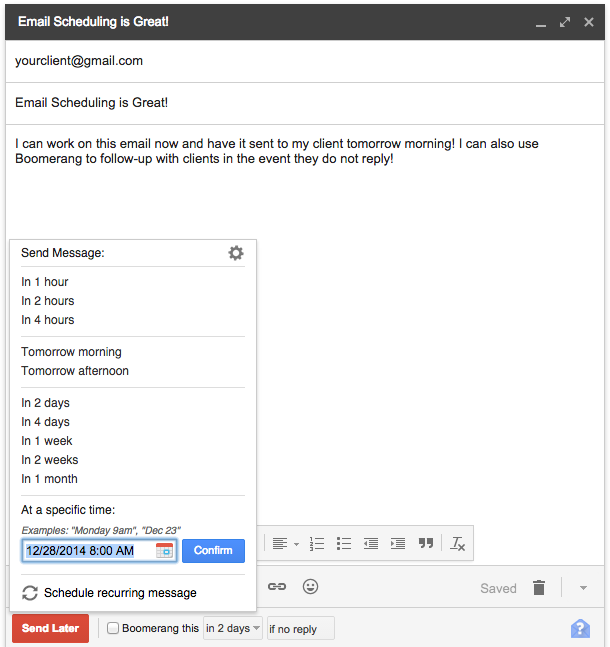Click the examples hint text
Image resolution: width=610 pixels, height=647 pixels.
101,531
